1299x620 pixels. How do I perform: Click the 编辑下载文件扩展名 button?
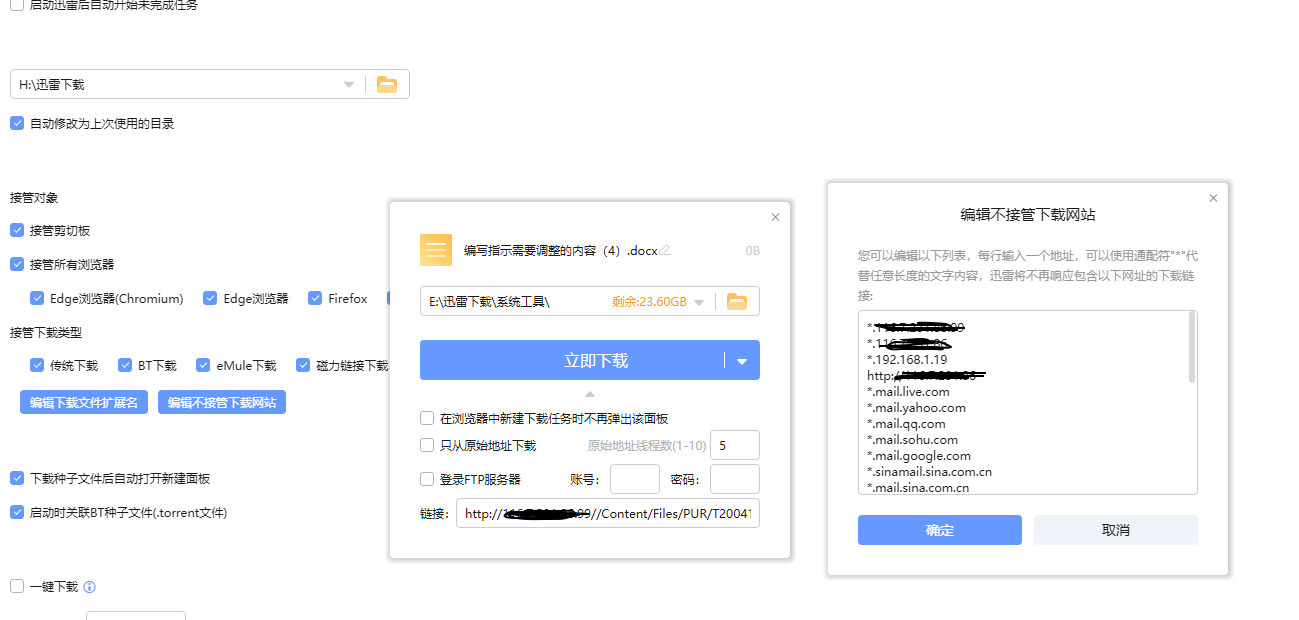click(x=84, y=402)
